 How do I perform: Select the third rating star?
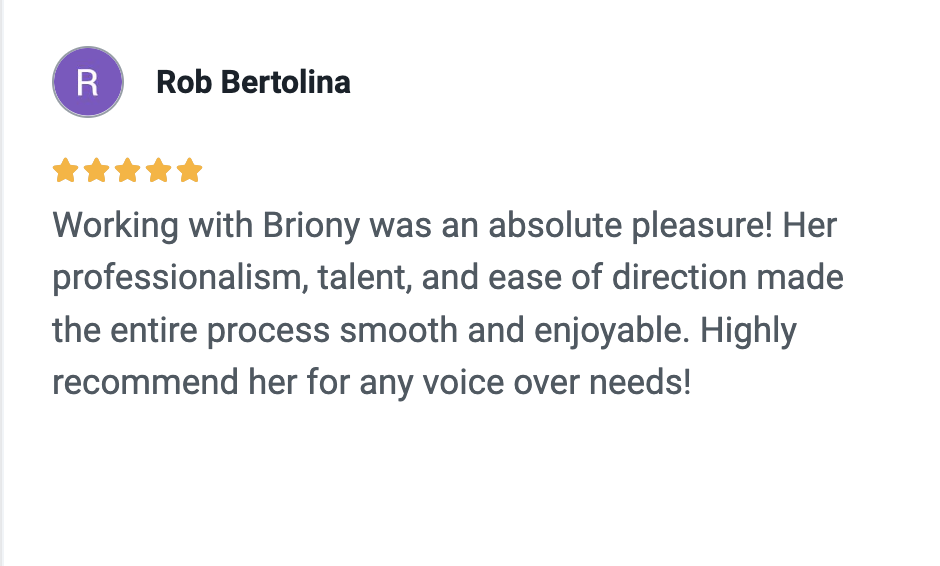pos(128,170)
